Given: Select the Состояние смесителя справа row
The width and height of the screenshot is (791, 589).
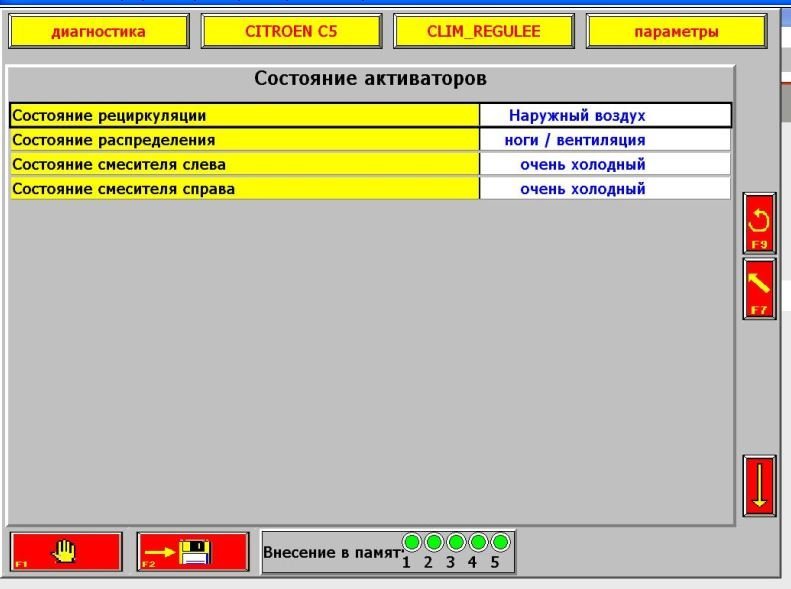Looking at the screenshot, I should click(244, 189).
